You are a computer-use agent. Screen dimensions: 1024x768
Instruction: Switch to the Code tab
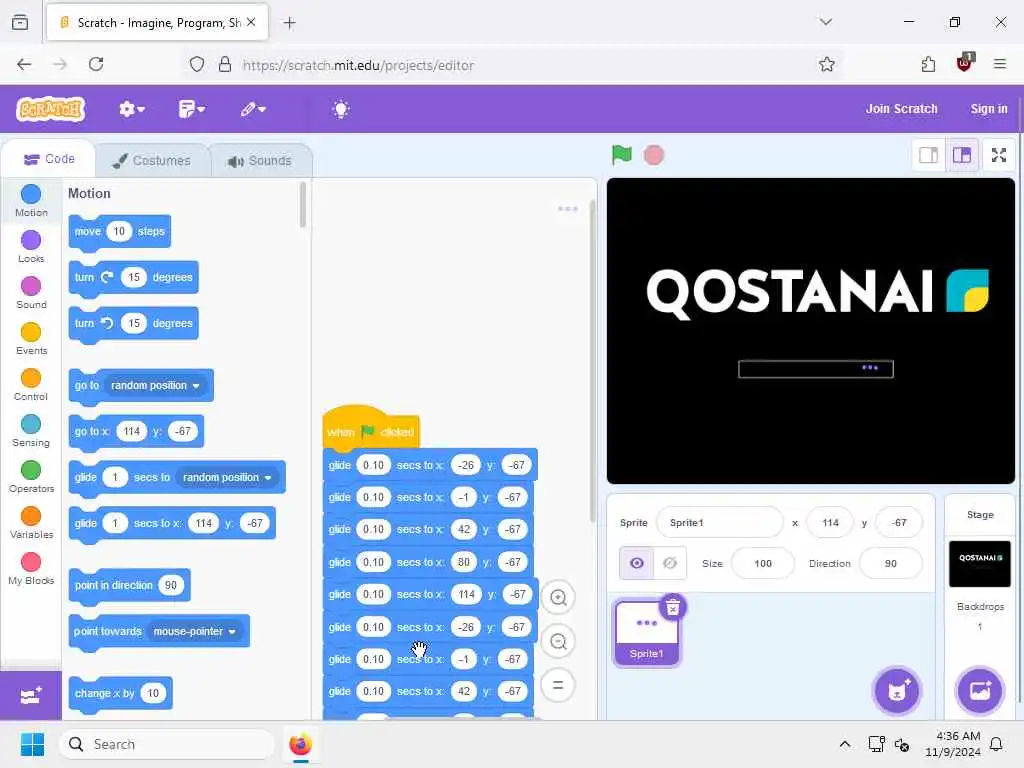click(49, 159)
